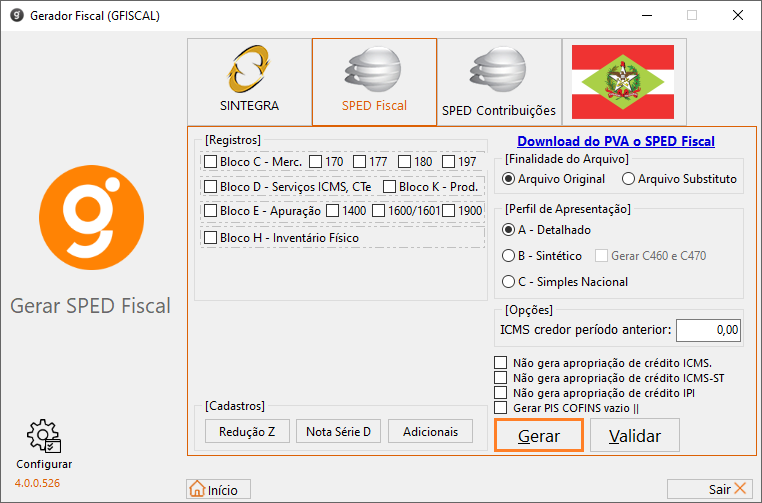Click the orange Gerador Fiscal logo
The width and height of the screenshot is (762, 503).
[91, 217]
